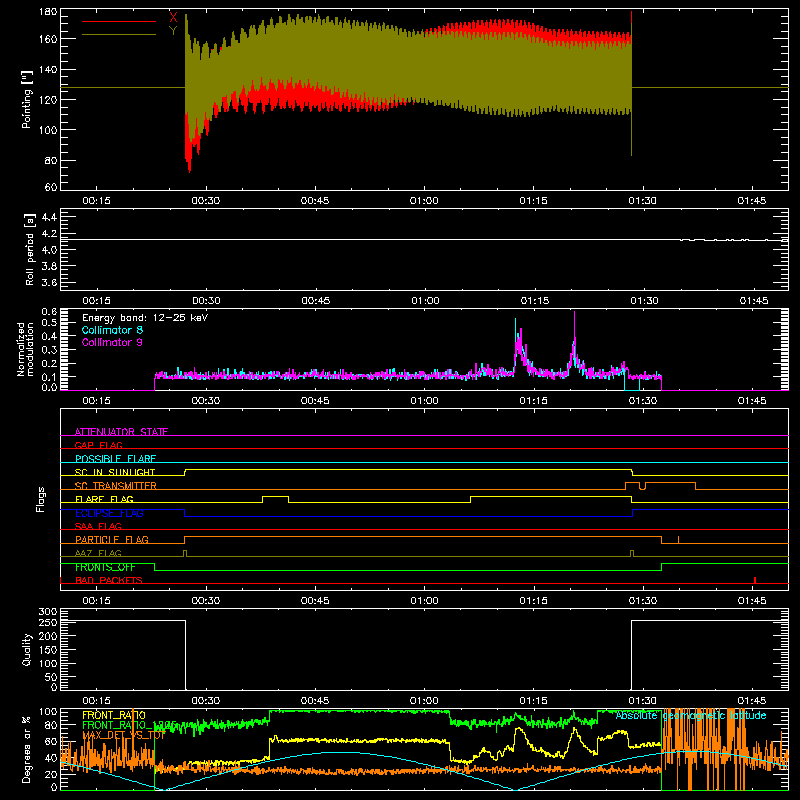This screenshot has height=800, width=800.
Task: Click the SC_IN_SUNLIGHT flag label
Action: tap(115, 472)
